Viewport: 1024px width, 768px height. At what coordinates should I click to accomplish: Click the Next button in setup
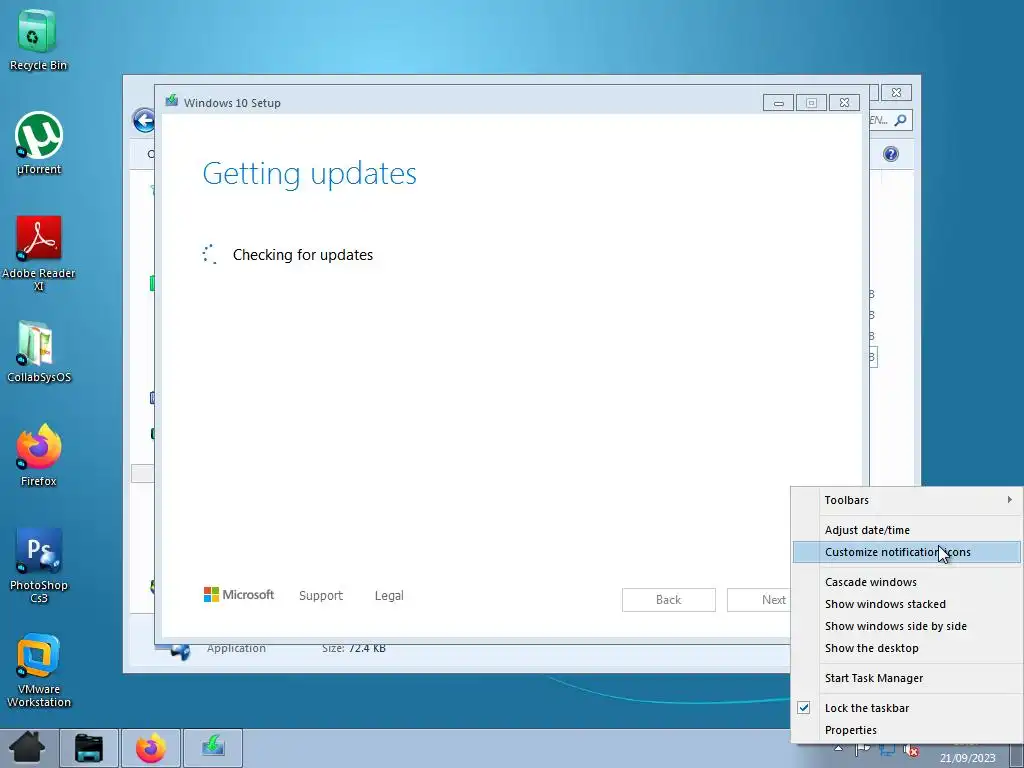pyautogui.click(x=760, y=600)
